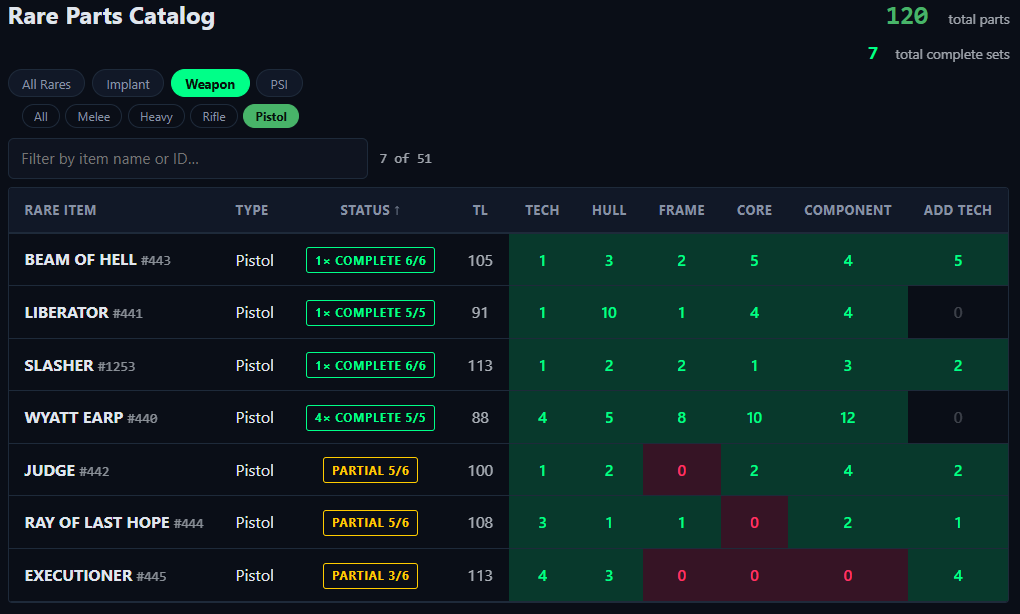Image resolution: width=1020 pixels, height=614 pixels.
Task: Filter weapons by Melee subtype
Action: (94, 116)
